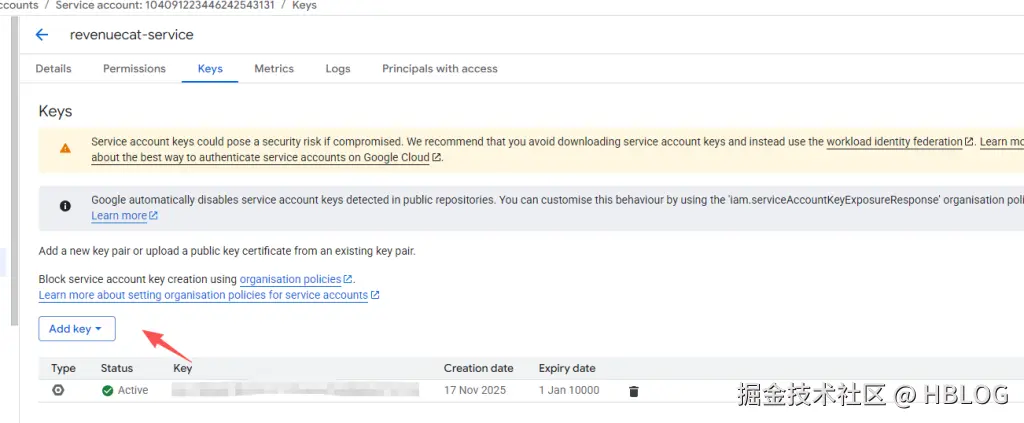Open the Logs tab
Screen dimensions: 1024x423
(x=338, y=69)
